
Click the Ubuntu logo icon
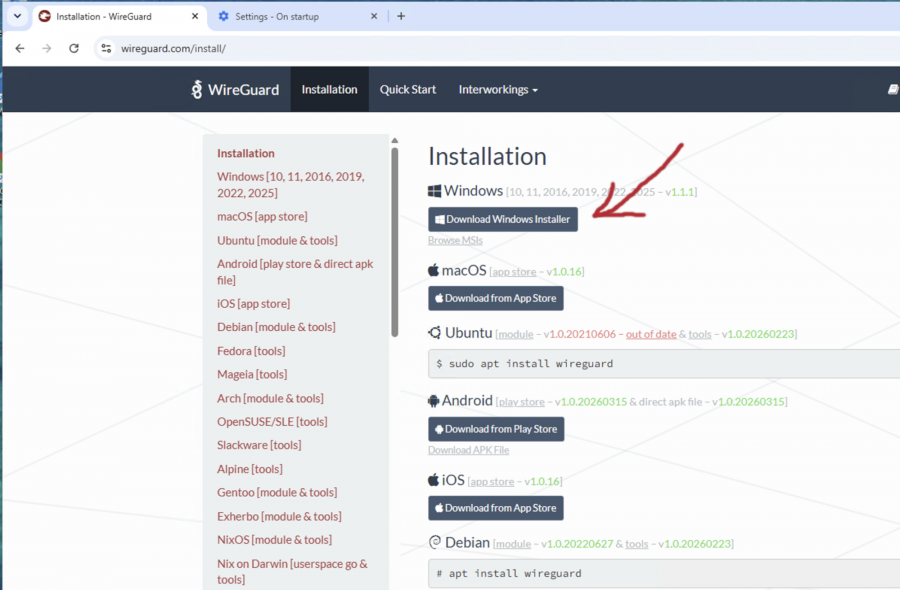pos(435,333)
